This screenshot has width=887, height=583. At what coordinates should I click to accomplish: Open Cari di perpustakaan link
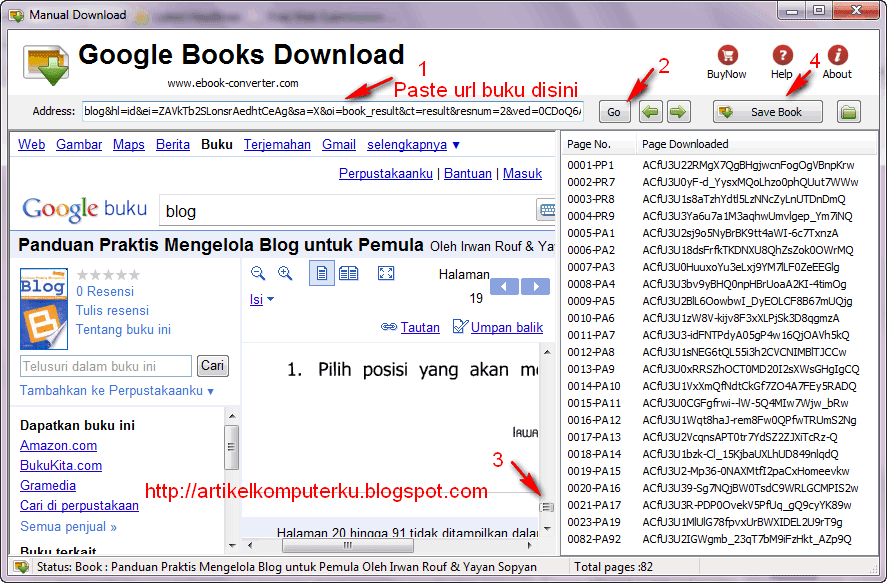click(79, 506)
